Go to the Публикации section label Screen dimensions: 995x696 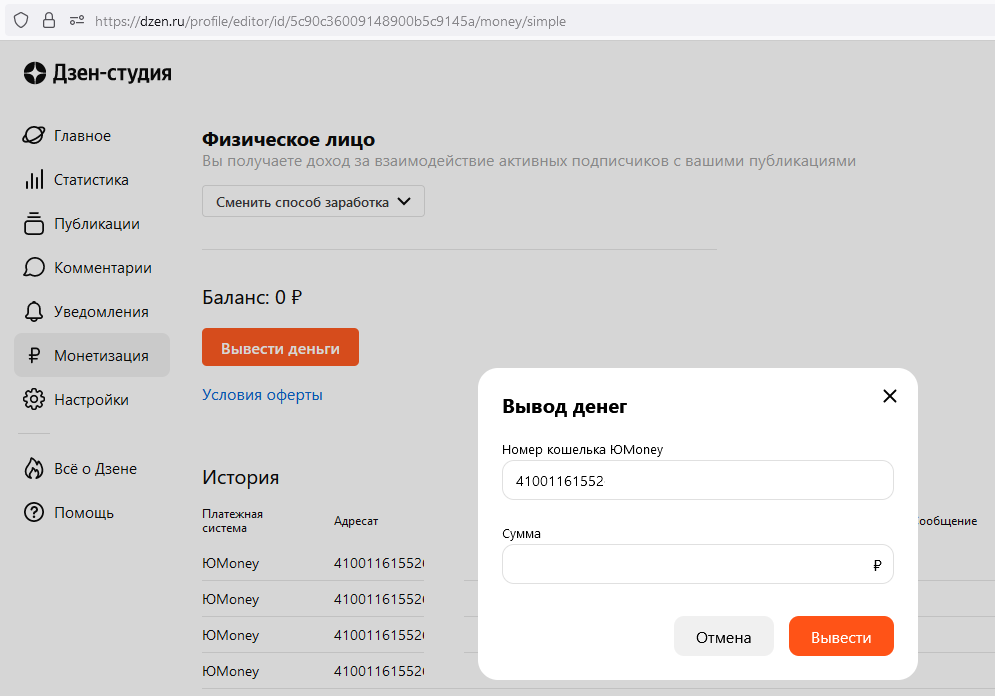(x=97, y=224)
